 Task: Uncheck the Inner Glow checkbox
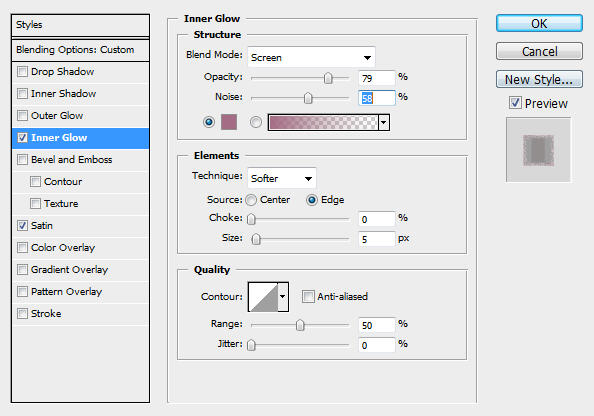point(22,138)
